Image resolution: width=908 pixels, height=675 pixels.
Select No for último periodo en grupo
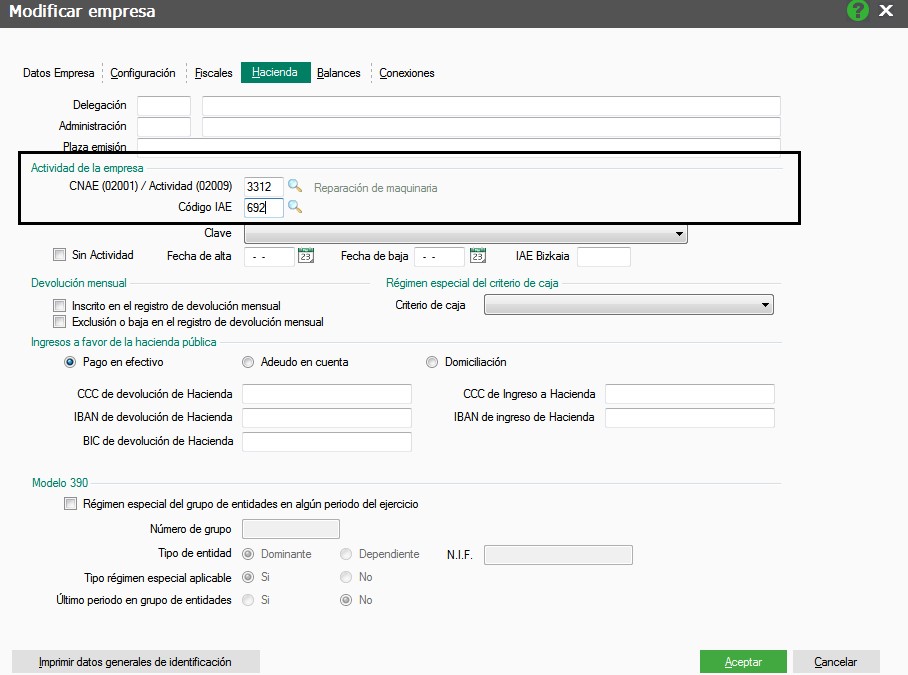click(x=346, y=600)
